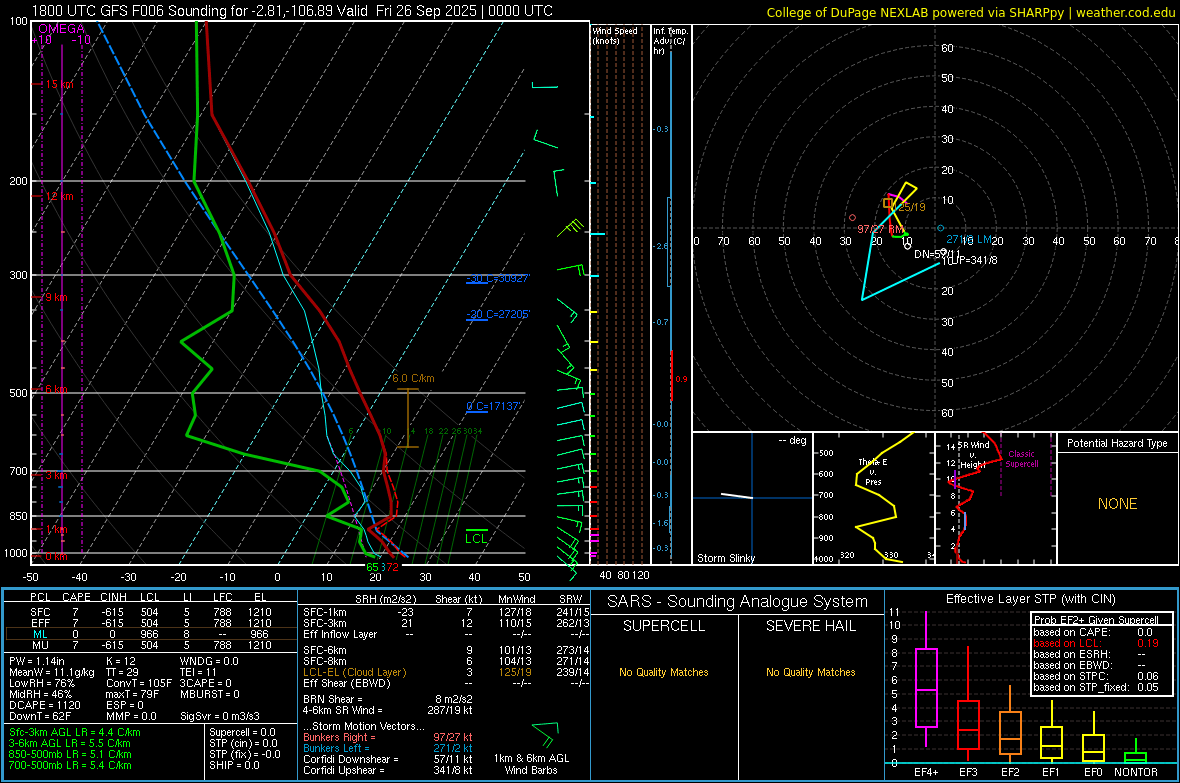
Task: Click the 'SigSvr = 0 m3/s3' value
Action: click(x=220, y=716)
